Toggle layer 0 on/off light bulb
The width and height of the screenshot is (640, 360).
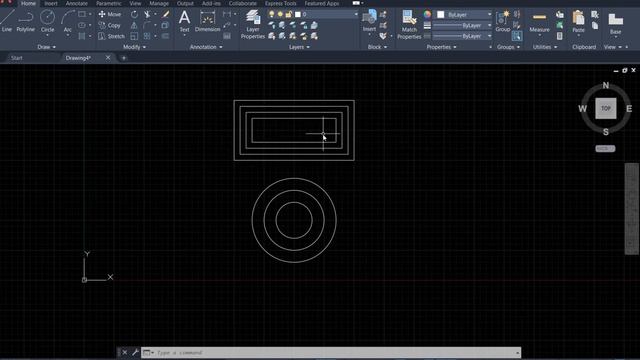coord(271,14)
